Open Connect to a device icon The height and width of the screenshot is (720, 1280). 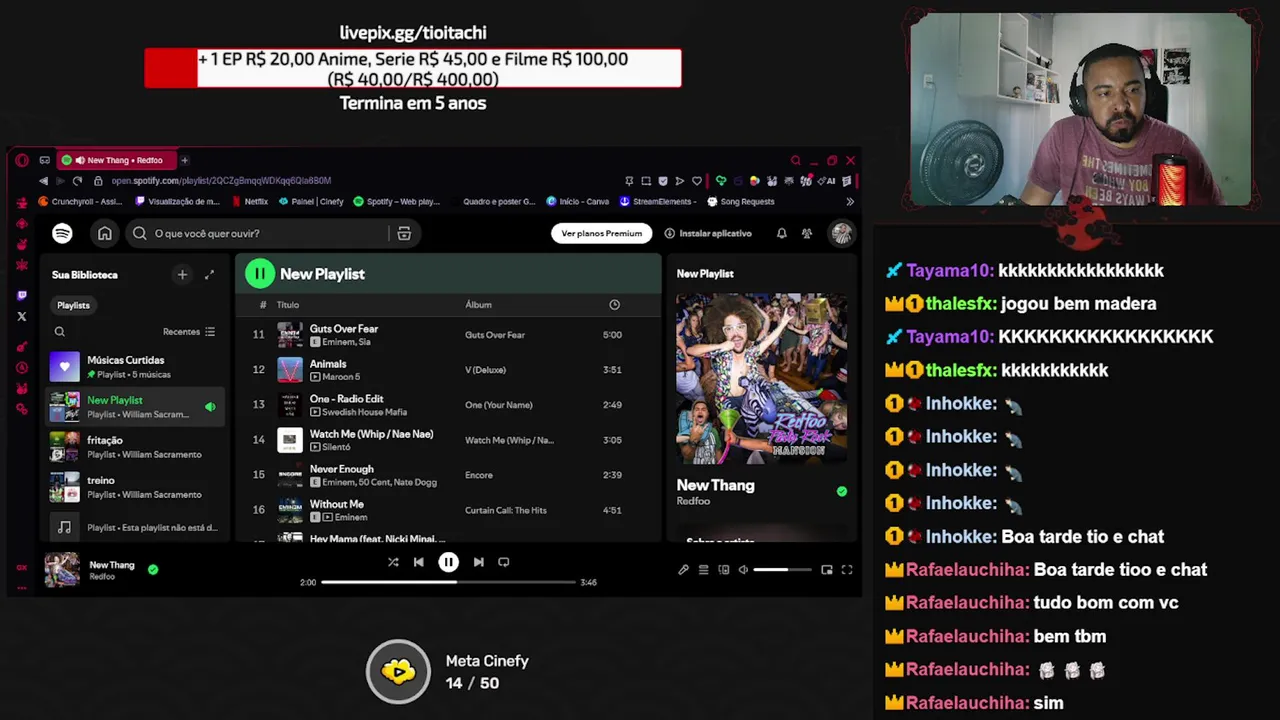(x=723, y=570)
